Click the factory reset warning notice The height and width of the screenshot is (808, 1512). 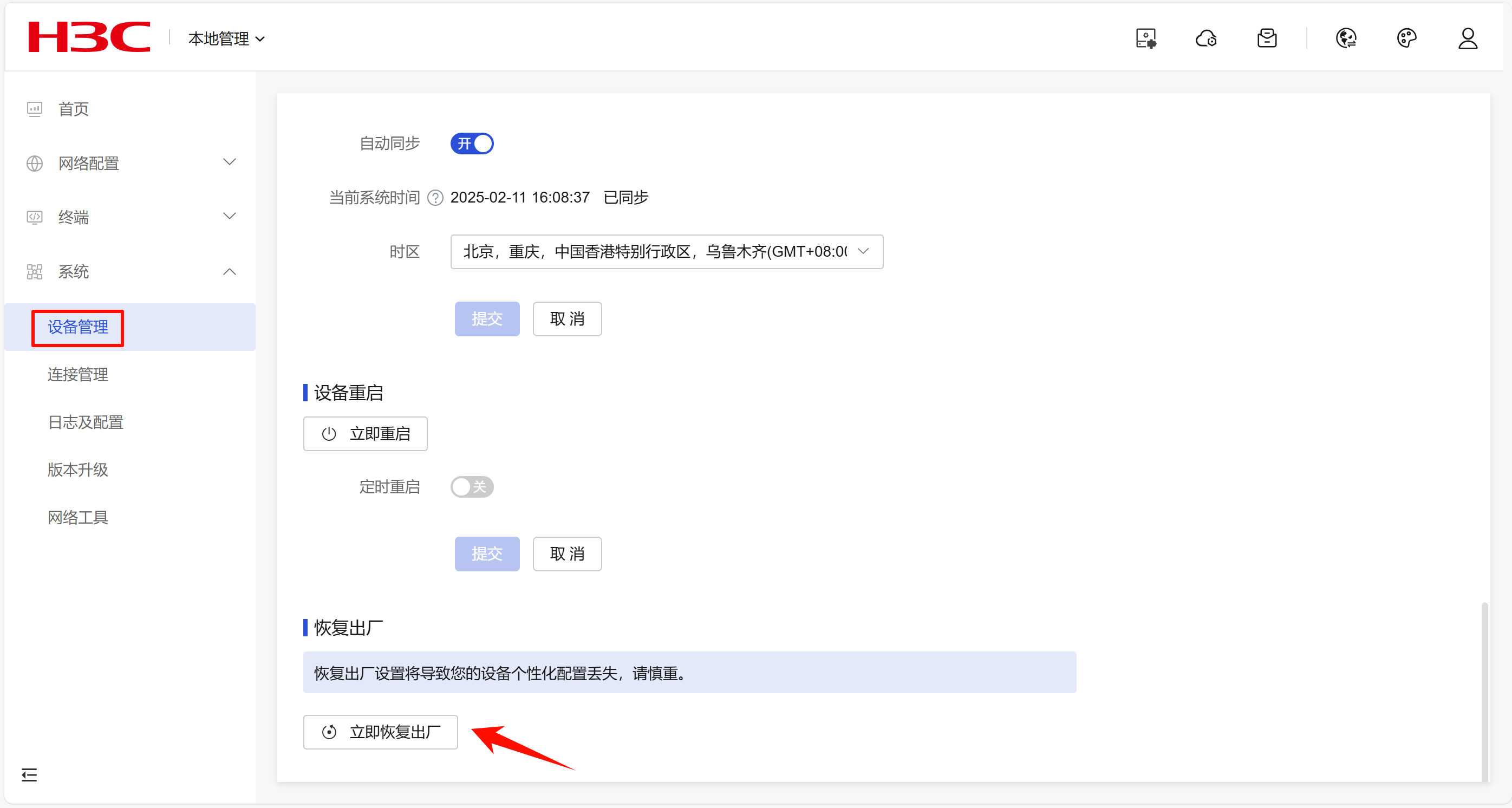690,673
